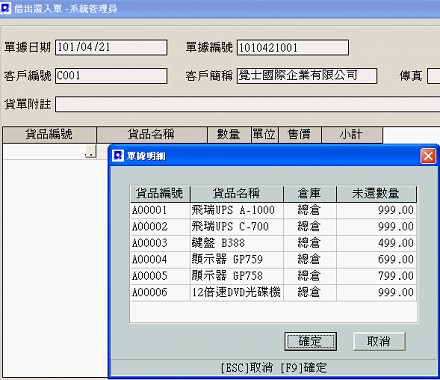This screenshot has width=440, height=380.
Task: Click the dialog's 貨品編號 column header
Action: point(160,194)
